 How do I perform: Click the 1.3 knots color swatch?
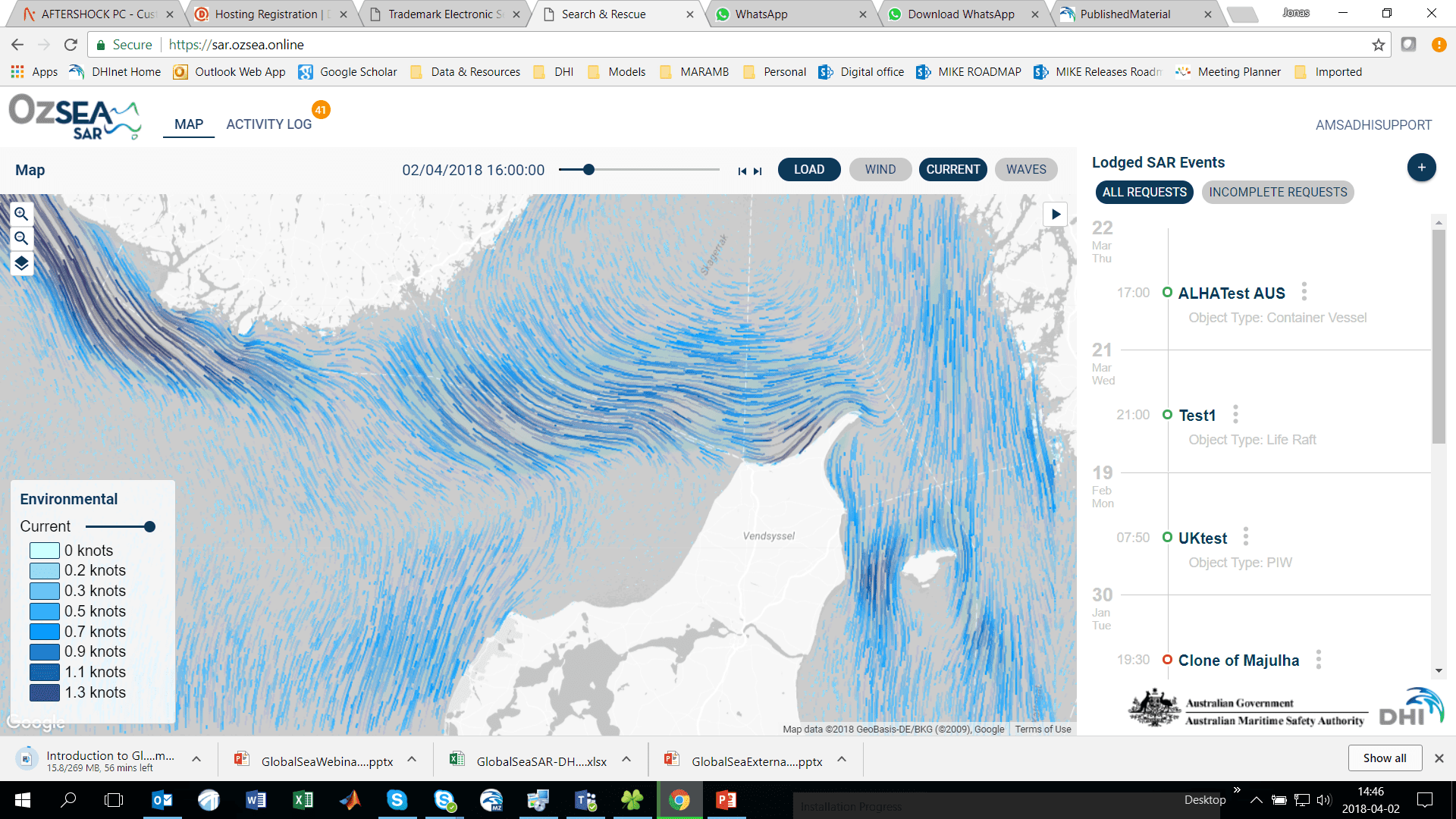(x=45, y=692)
